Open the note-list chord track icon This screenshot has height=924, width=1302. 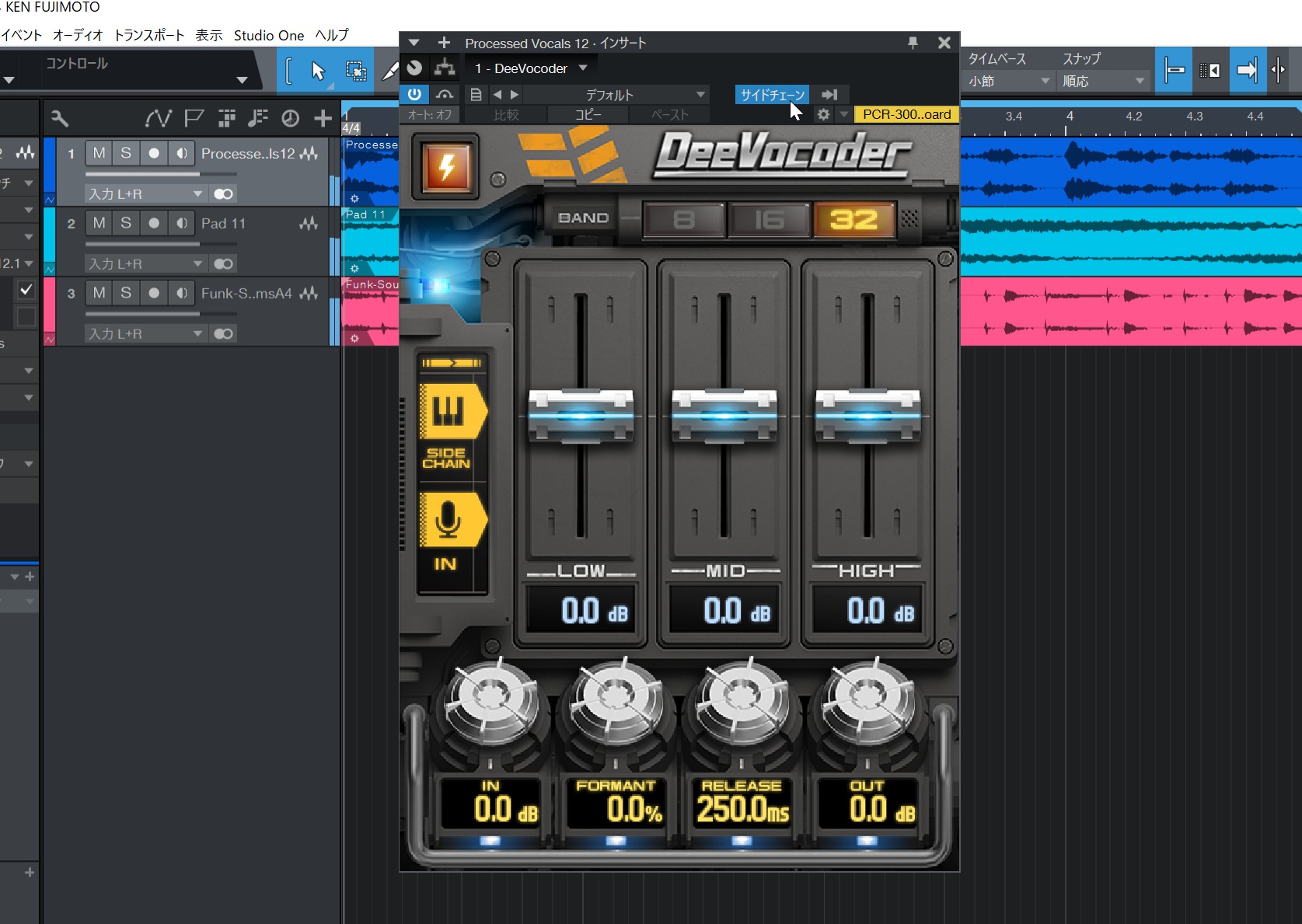(257, 118)
